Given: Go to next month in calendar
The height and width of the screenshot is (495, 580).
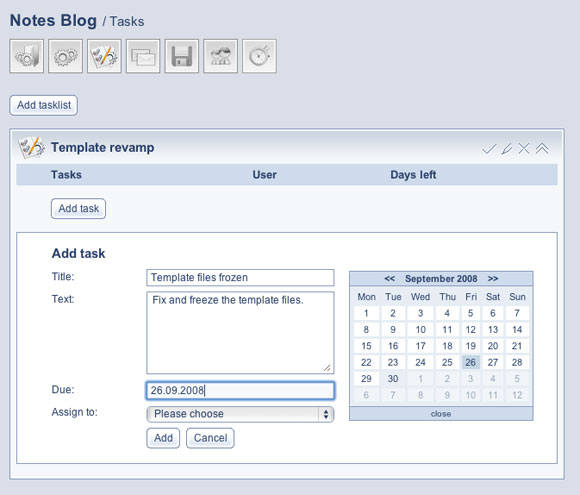Looking at the screenshot, I should tap(493, 279).
